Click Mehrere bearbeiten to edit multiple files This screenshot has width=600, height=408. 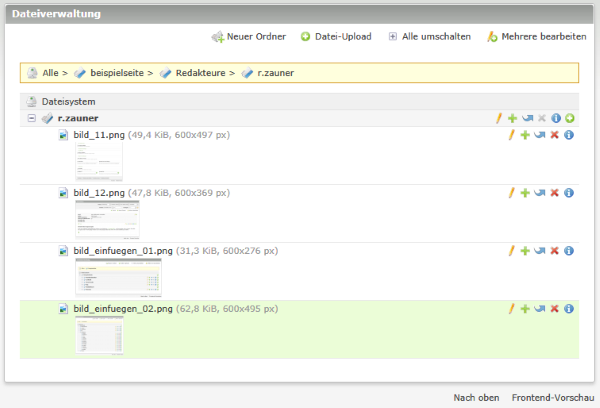(x=536, y=37)
